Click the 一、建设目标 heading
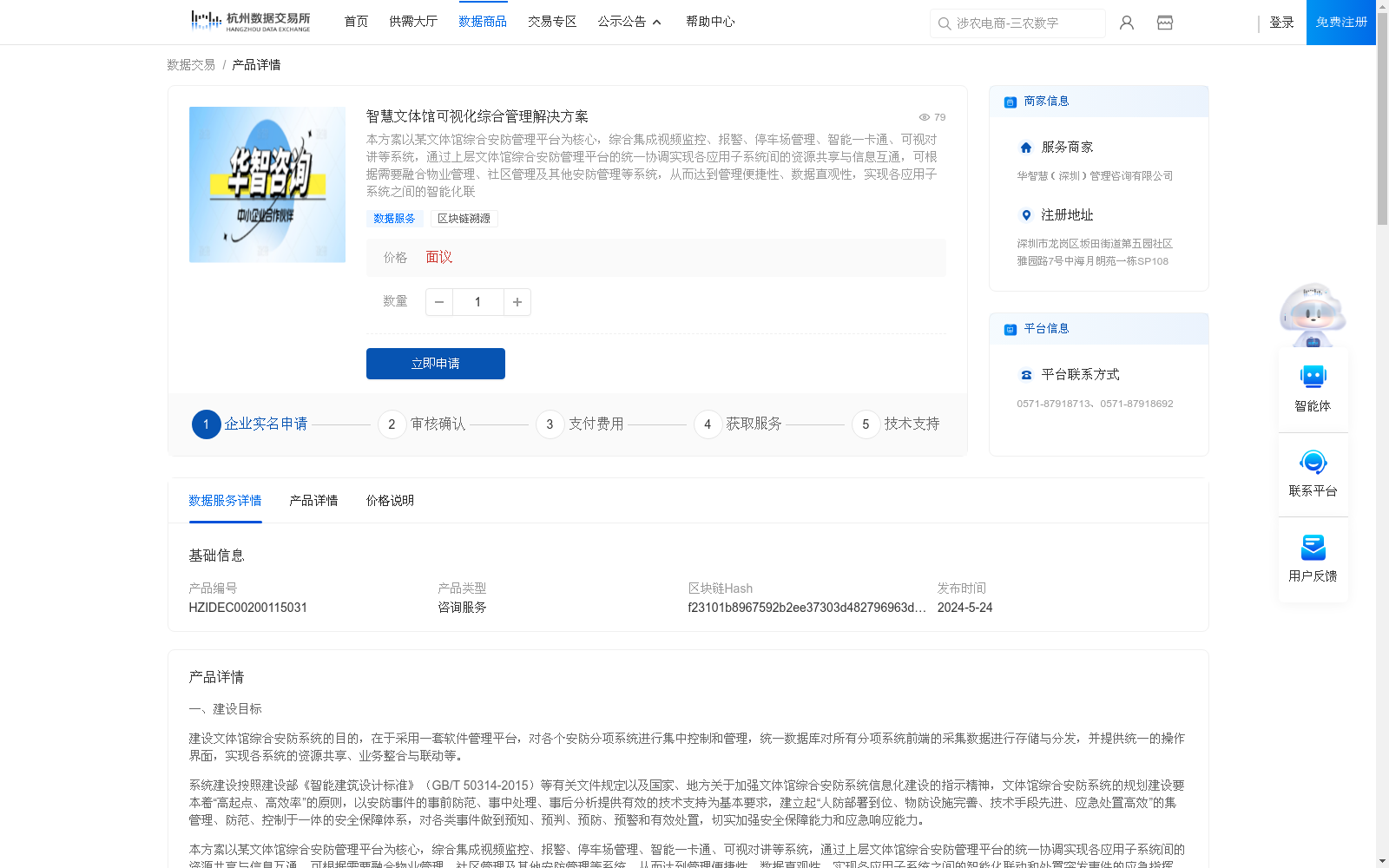This screenshot has width=1389, height=868. pyautogui.click(x=225, y=709)
